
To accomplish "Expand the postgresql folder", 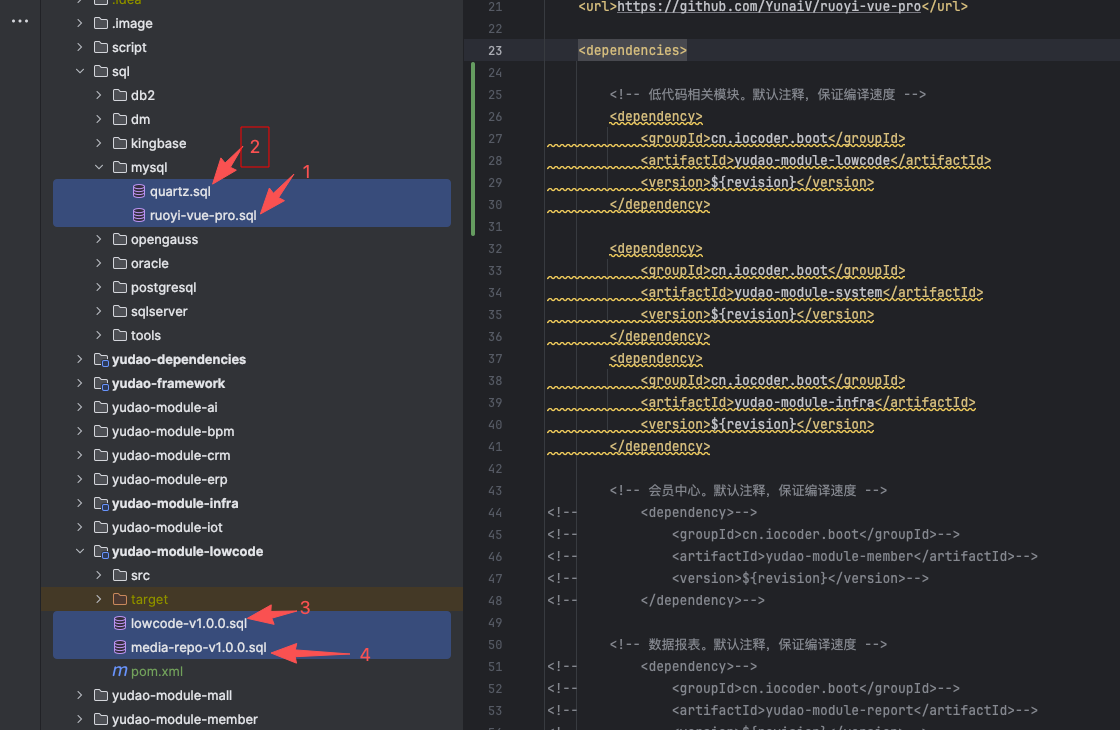I will click(x=99, y=287).
